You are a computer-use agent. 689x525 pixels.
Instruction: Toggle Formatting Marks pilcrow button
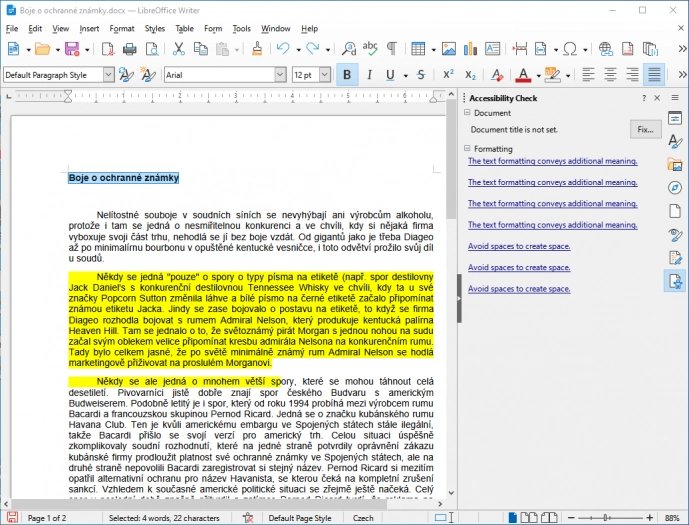391,49
